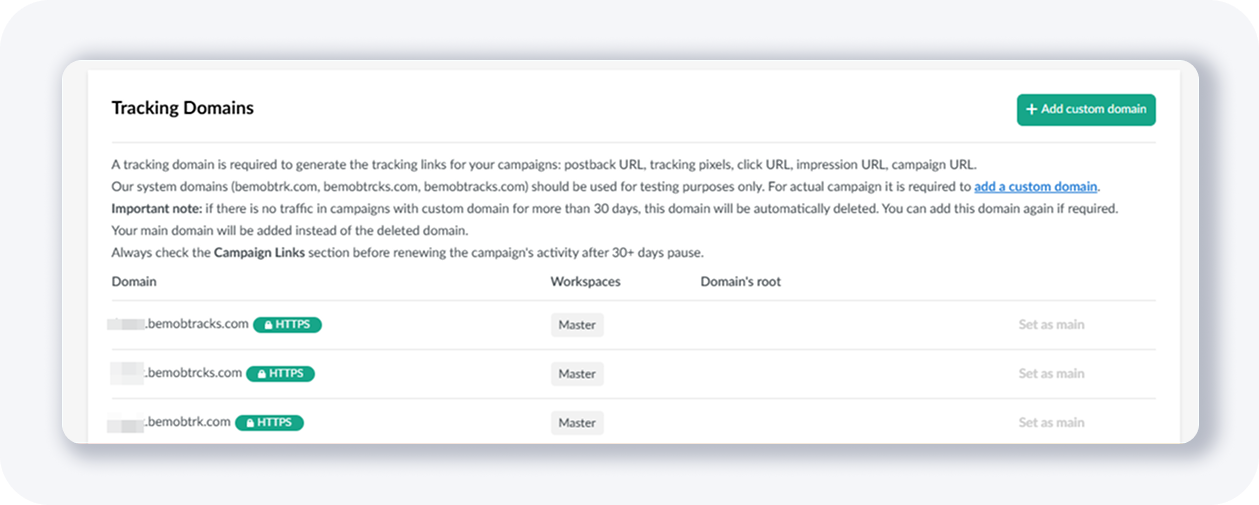
Task: Select Master workspace tag for bemobtrcks.com
Action: tap(577, 374)
